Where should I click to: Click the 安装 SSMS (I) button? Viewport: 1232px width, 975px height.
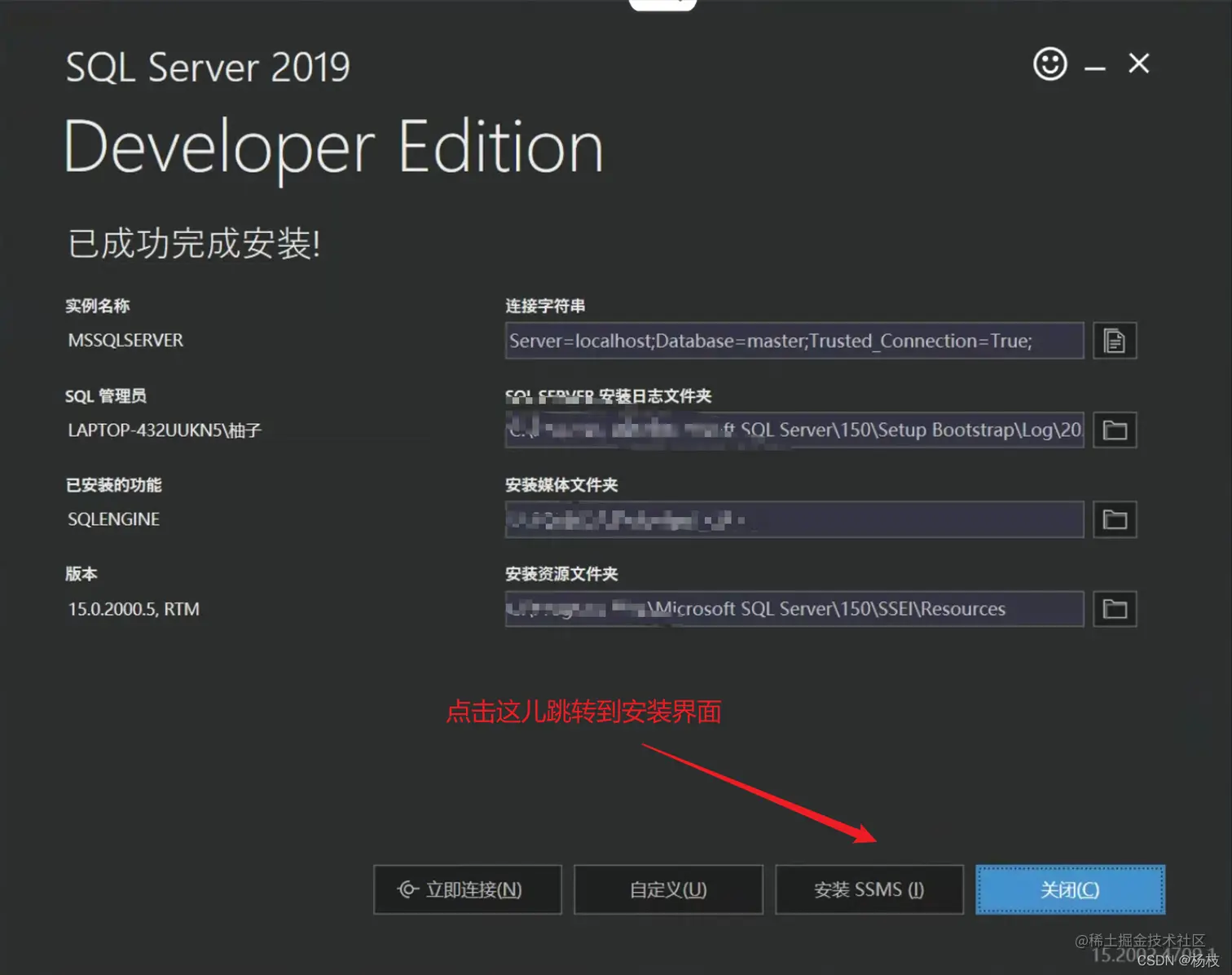(x=869, y=889)
